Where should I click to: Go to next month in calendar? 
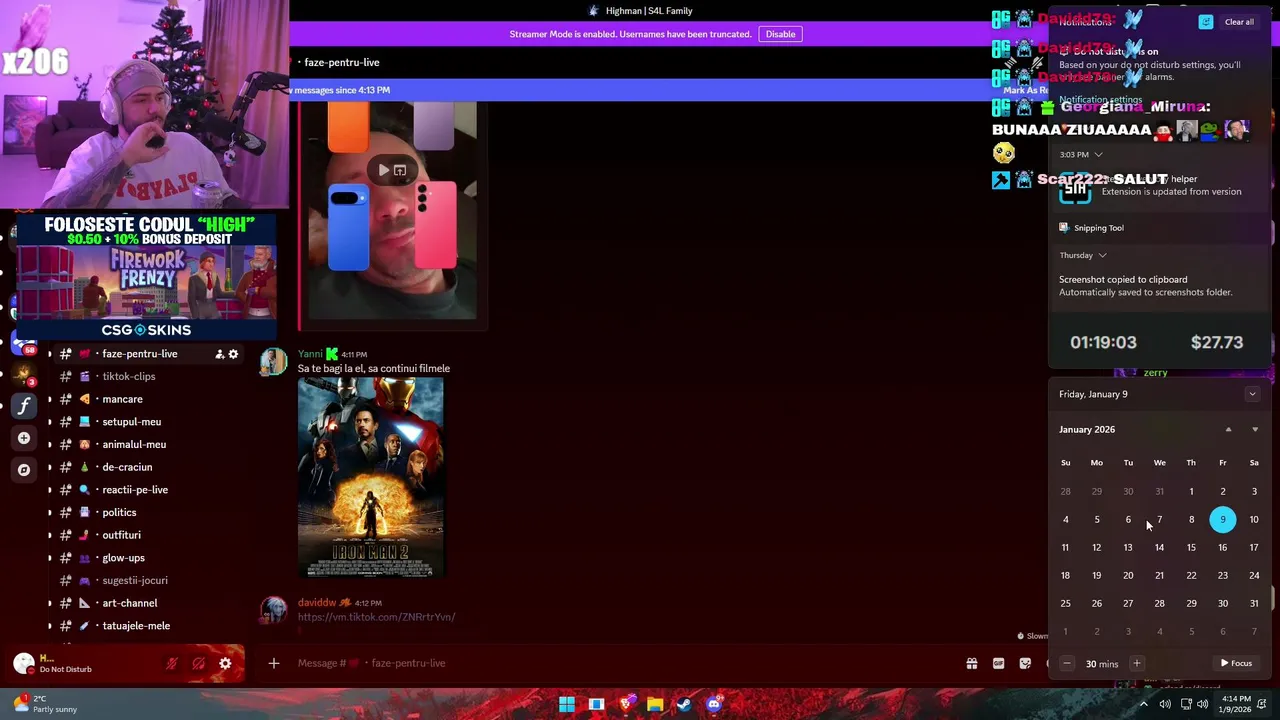(x=1255, y=429)
